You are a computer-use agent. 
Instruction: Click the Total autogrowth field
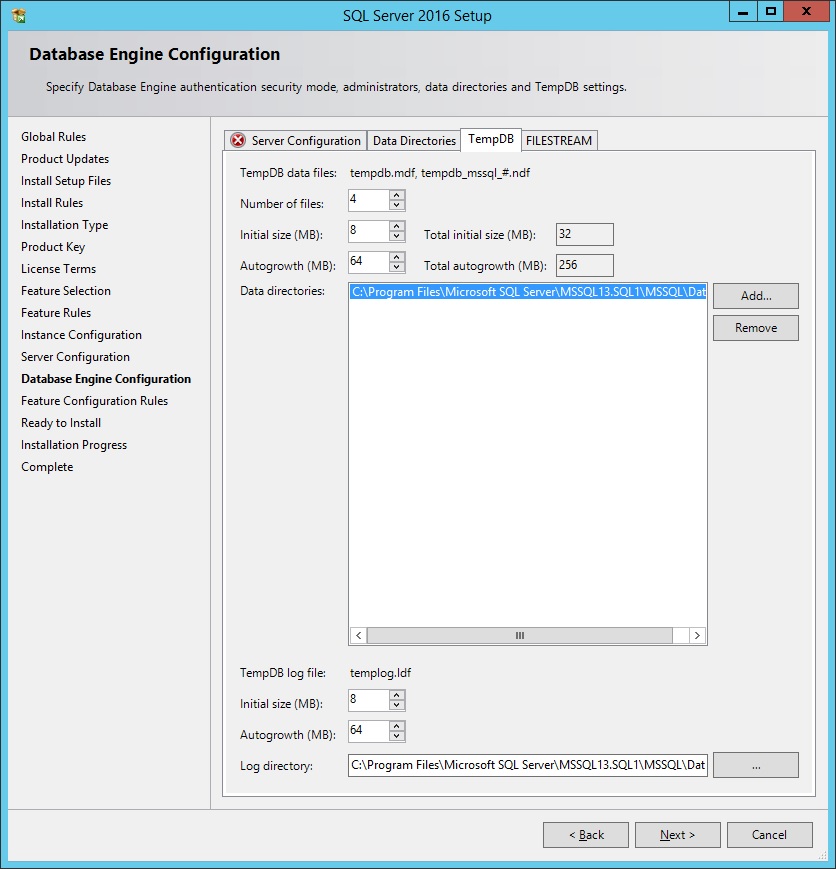point(584,265)
